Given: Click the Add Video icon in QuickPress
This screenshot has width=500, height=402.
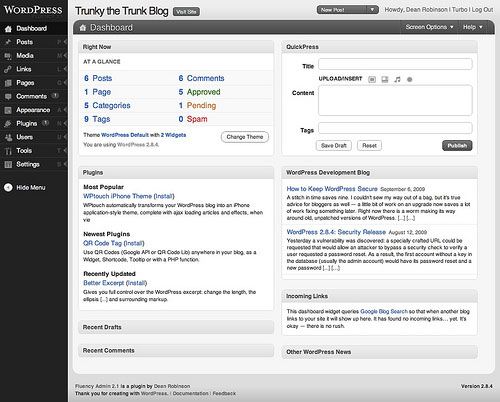Looking at the screenshot, I should point(385,79).
